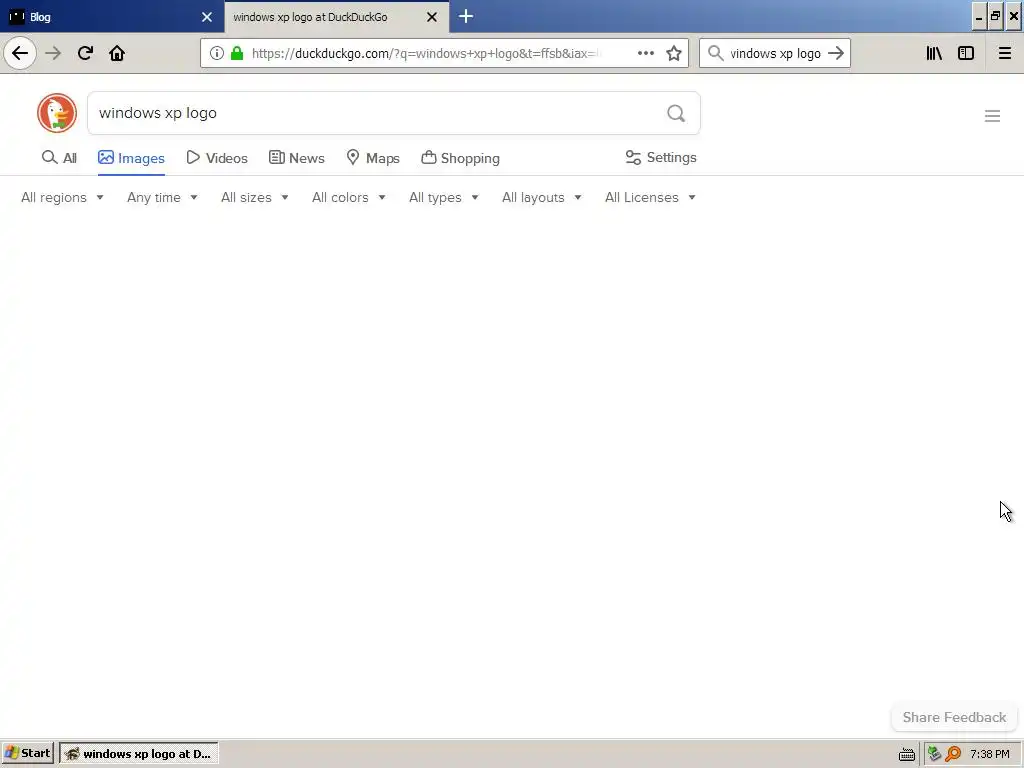Show site information icon in address bar

(217, 54)
